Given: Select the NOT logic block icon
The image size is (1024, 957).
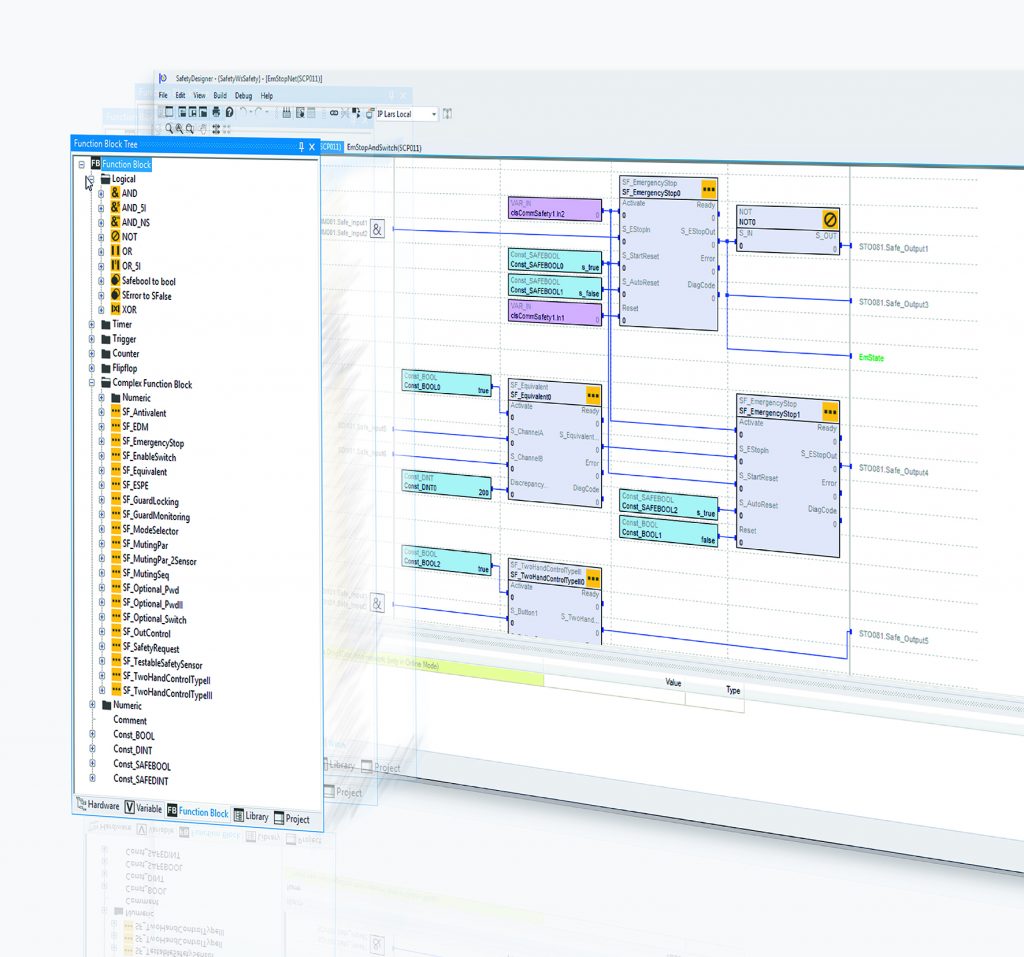Looking at the screenshot, I should 115,237.
